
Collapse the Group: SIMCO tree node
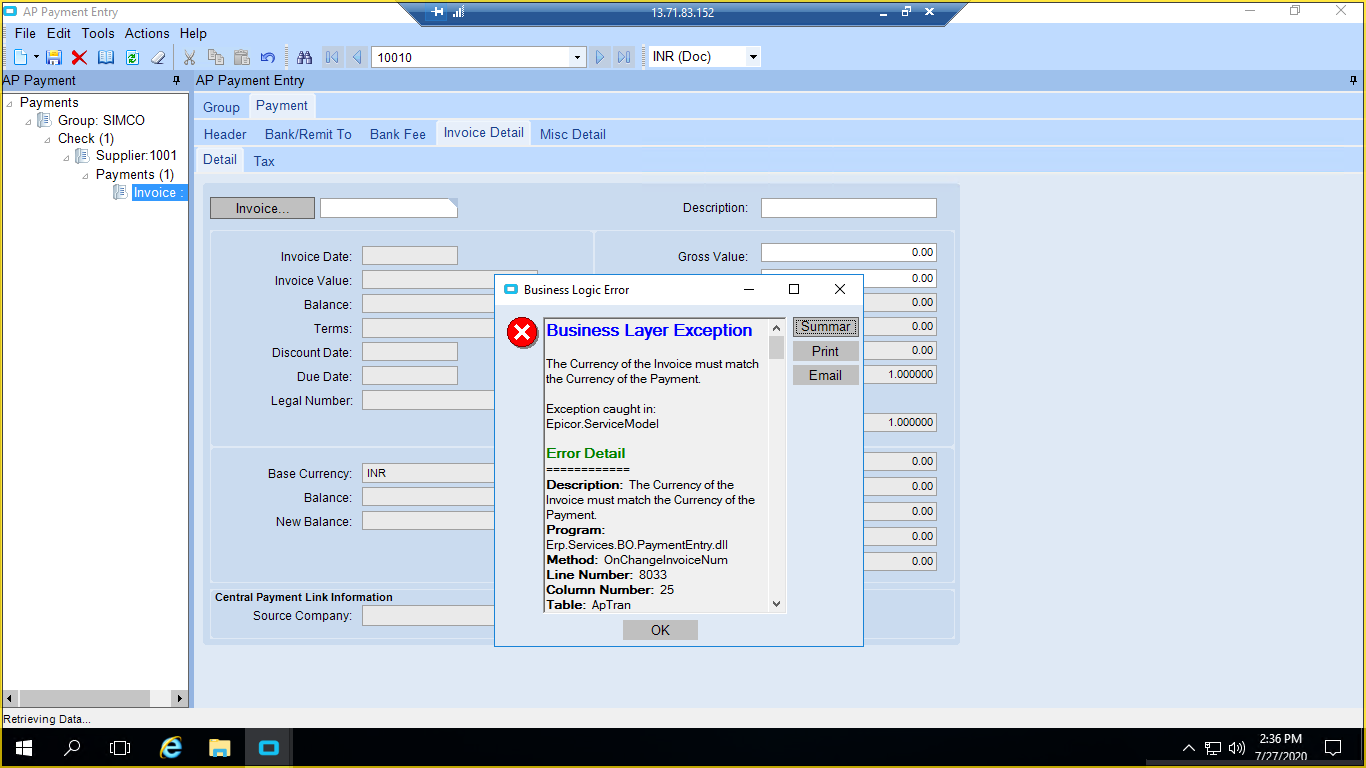(29, 121)
